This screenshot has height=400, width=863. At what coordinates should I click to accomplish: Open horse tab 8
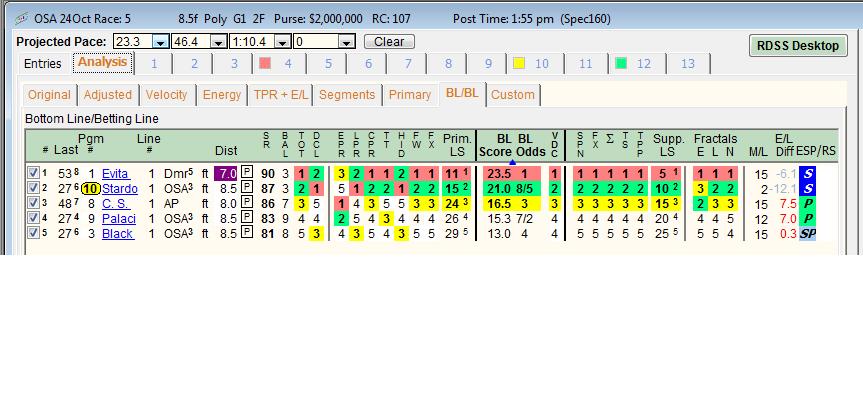click(x=448, y=64)
